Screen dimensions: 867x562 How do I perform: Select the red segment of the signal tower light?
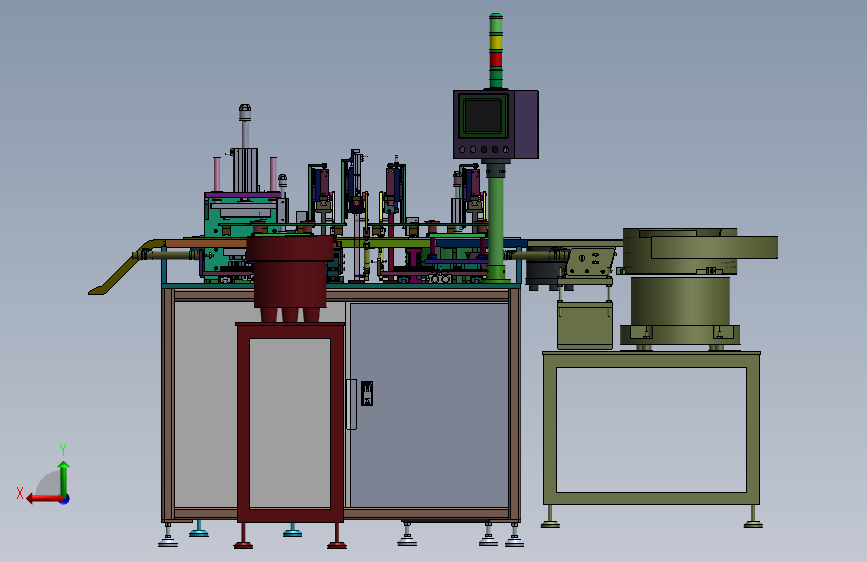coord(496,59)
